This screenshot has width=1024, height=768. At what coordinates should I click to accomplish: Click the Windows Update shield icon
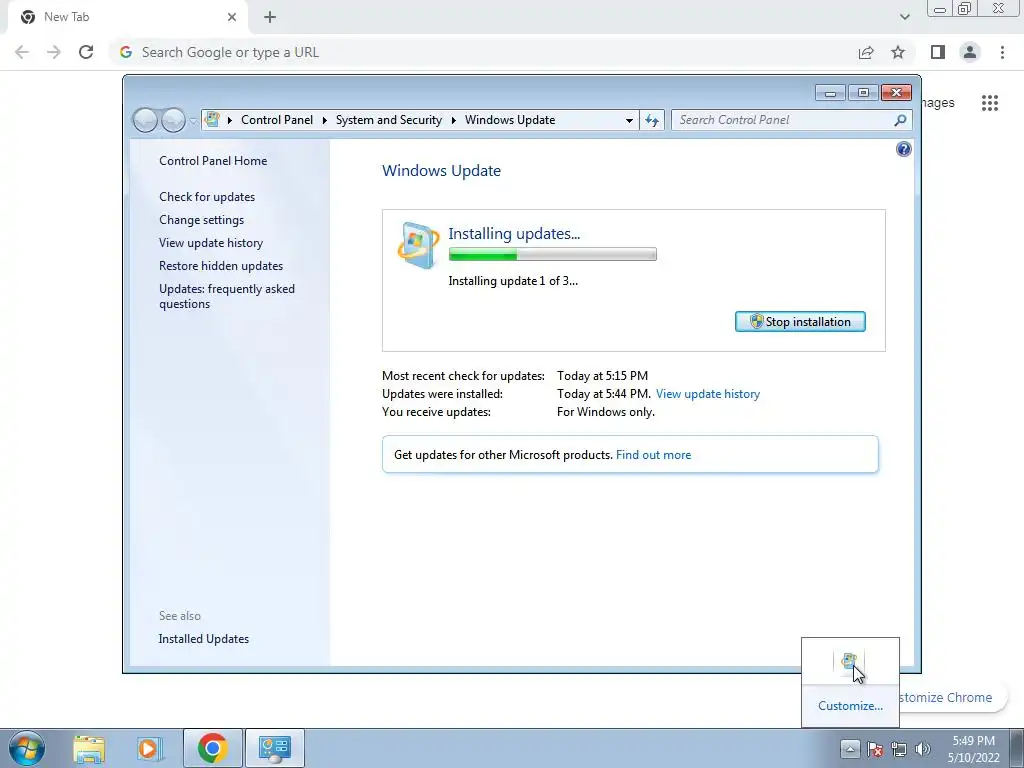[418, 246]
